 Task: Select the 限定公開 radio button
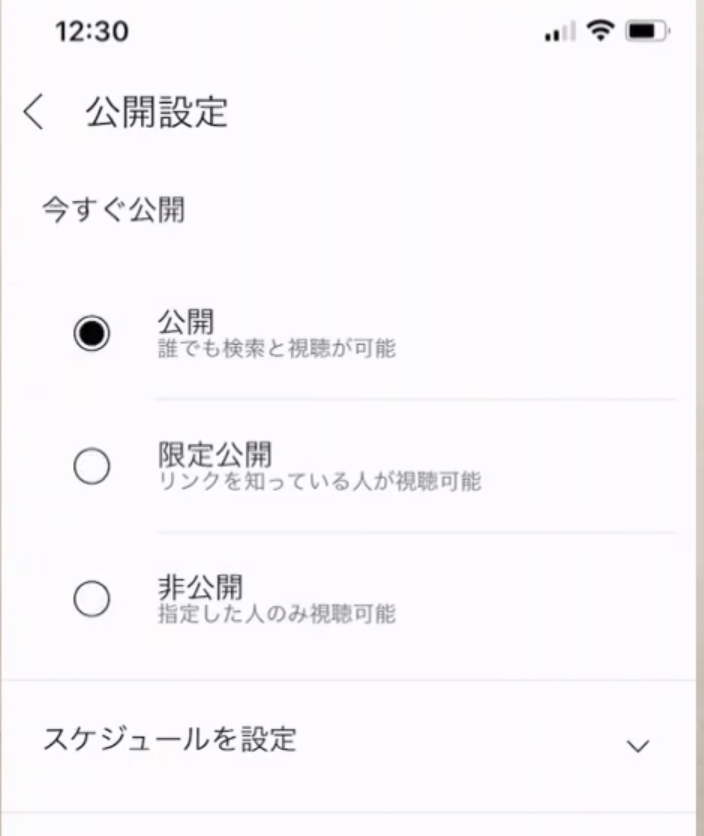92,466
